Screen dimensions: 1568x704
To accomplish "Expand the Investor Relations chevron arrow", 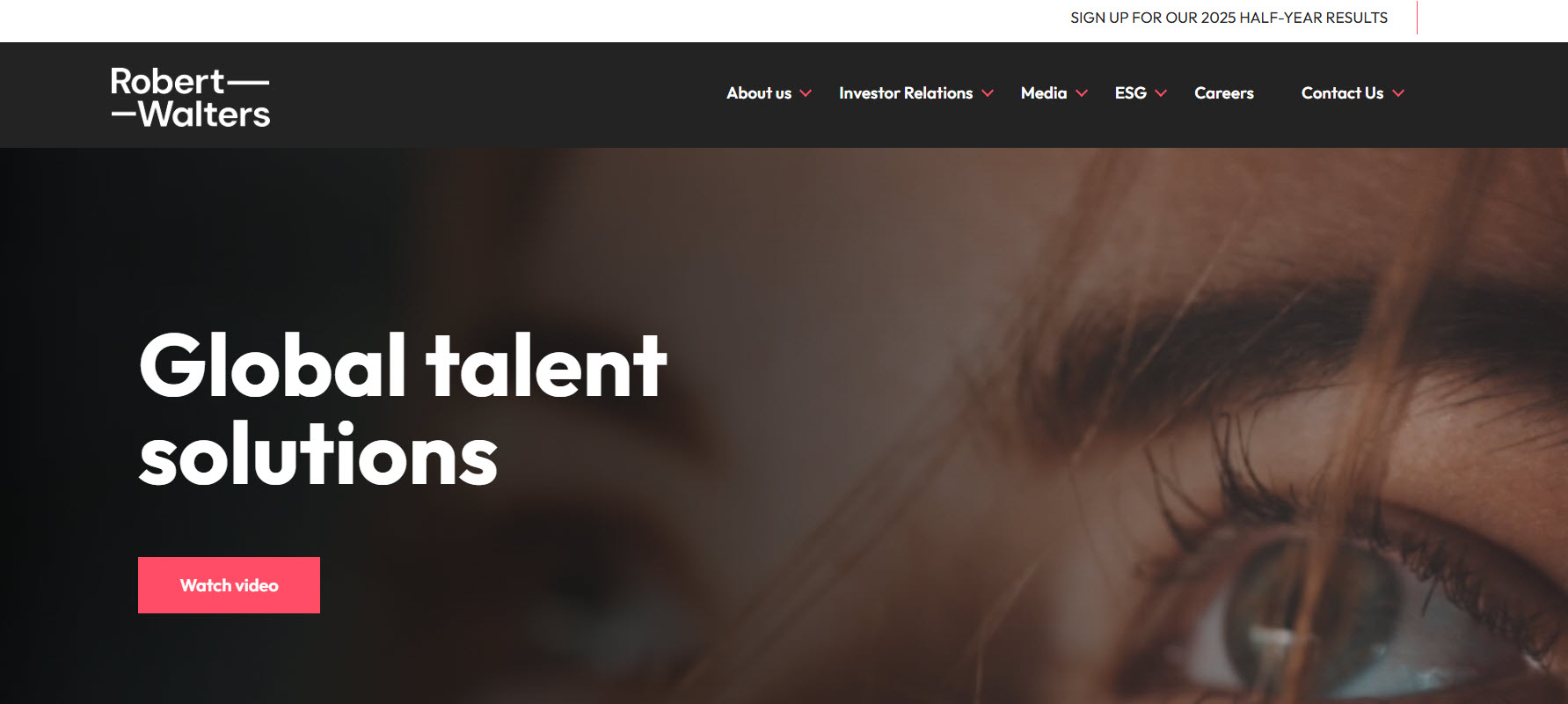I will (988, 93).
